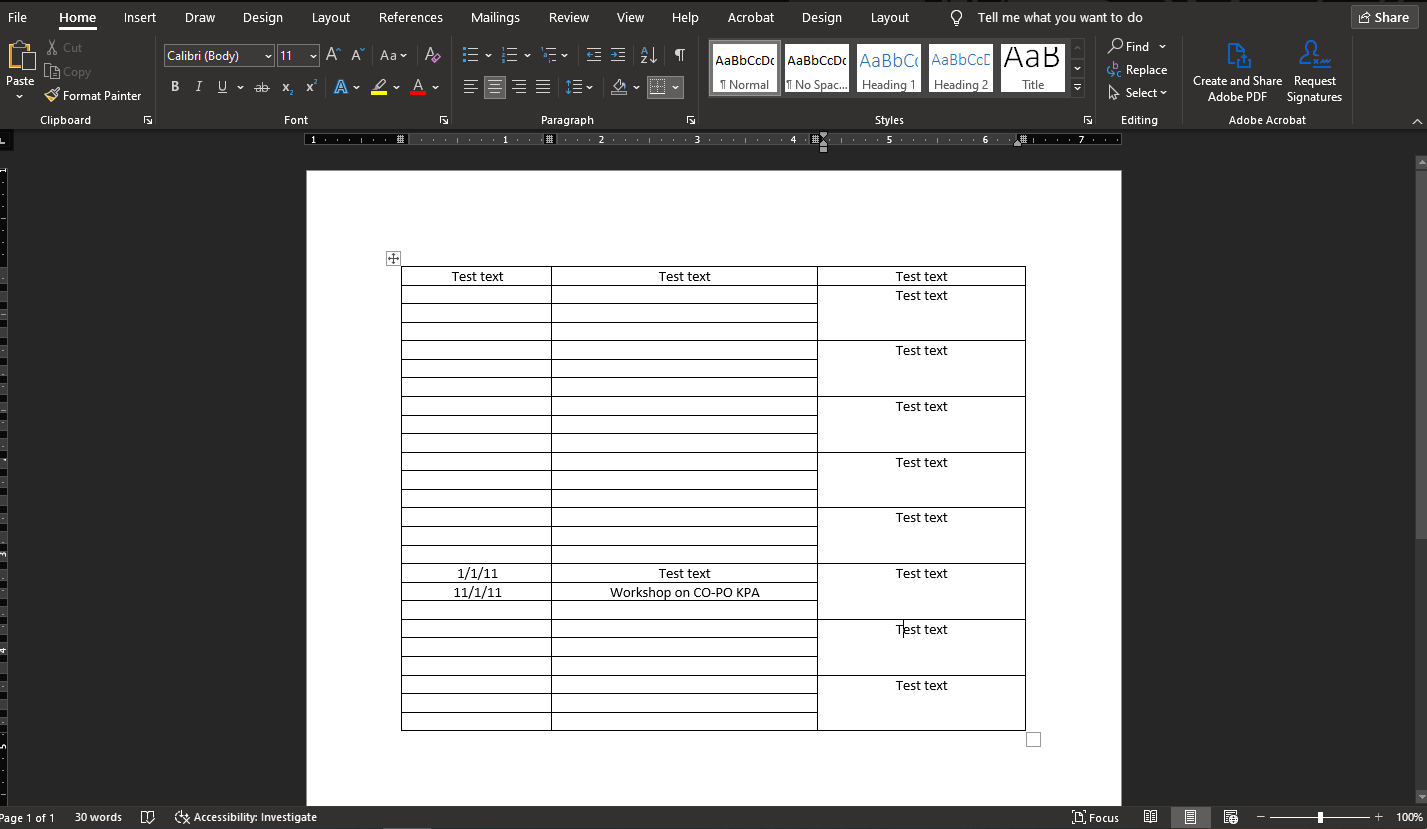Open the font size dropdown
Screen dimensions: 1427x829
click(314, 56)
